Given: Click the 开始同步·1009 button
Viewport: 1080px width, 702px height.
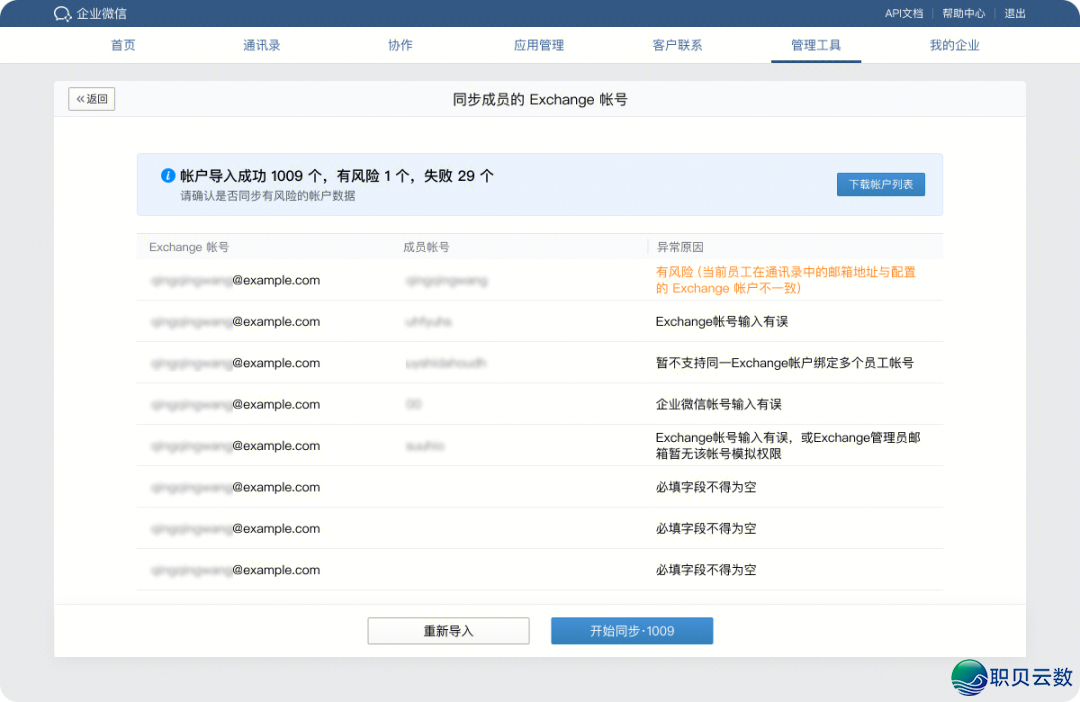Looking at the screenshot, I should pyautogui.click(x=632, y=630).
